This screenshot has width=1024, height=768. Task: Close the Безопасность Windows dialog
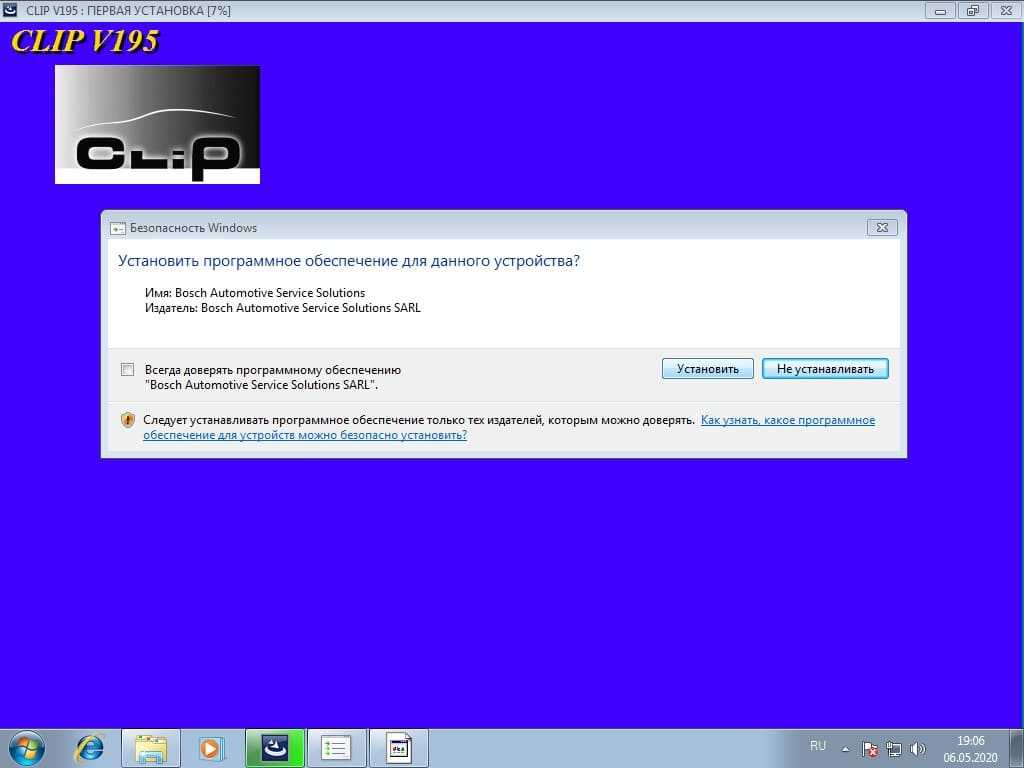click(881, 228)
